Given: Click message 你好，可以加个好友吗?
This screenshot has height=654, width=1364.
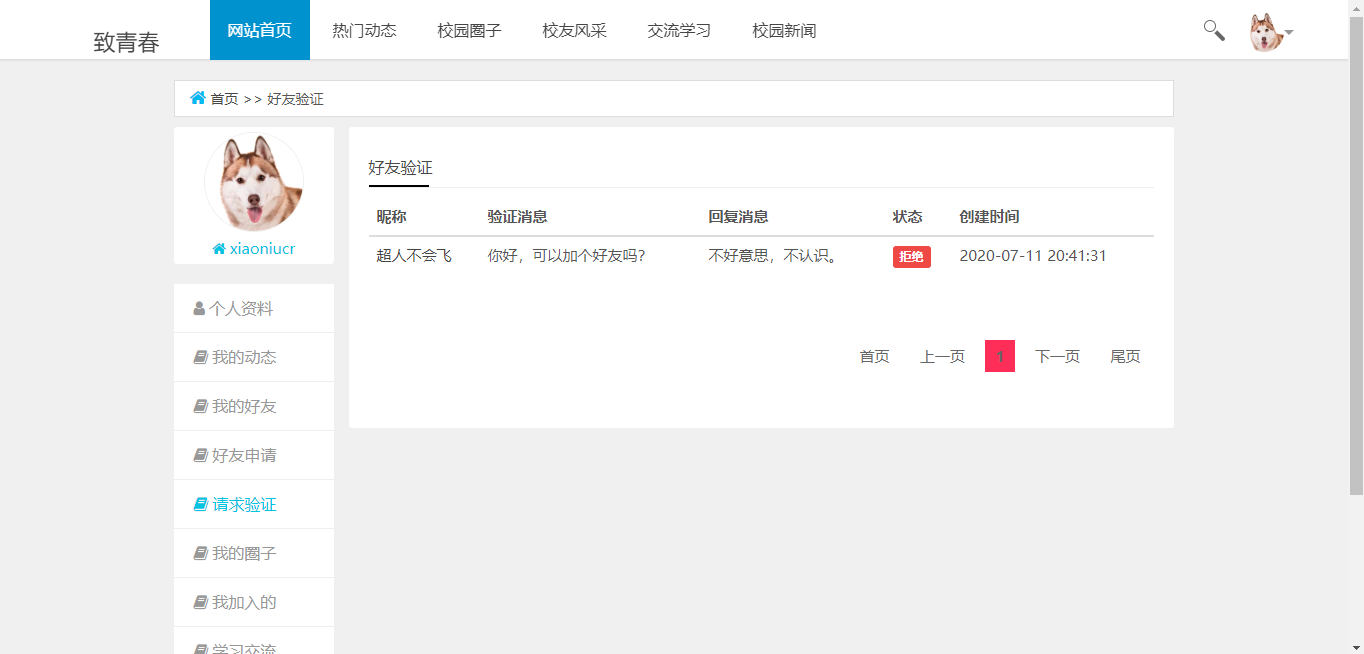Looking at the screenshot, I should tap(566, 256).
